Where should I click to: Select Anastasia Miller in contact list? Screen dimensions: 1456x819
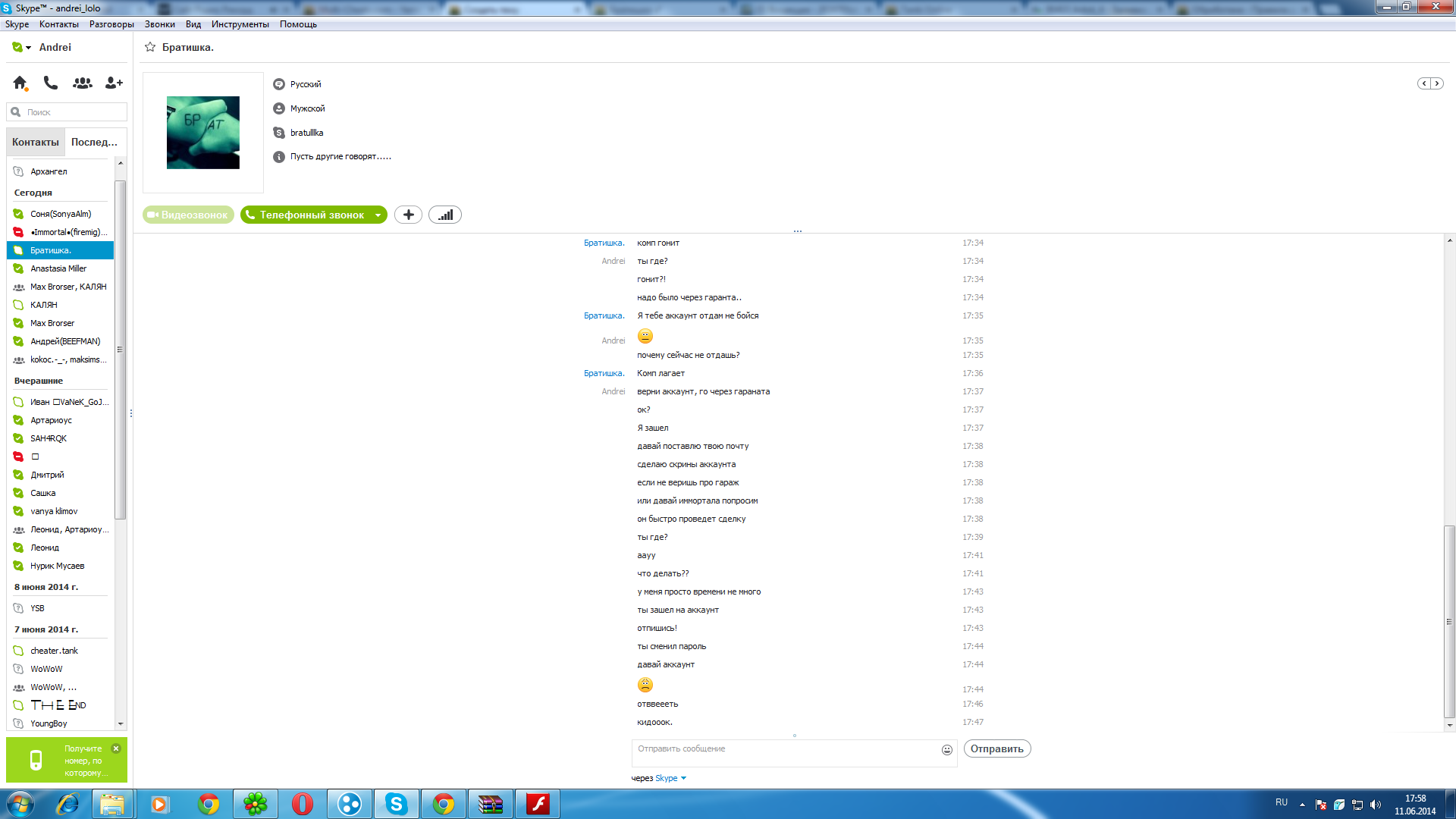pyautogui.click(x=58, y=268)
